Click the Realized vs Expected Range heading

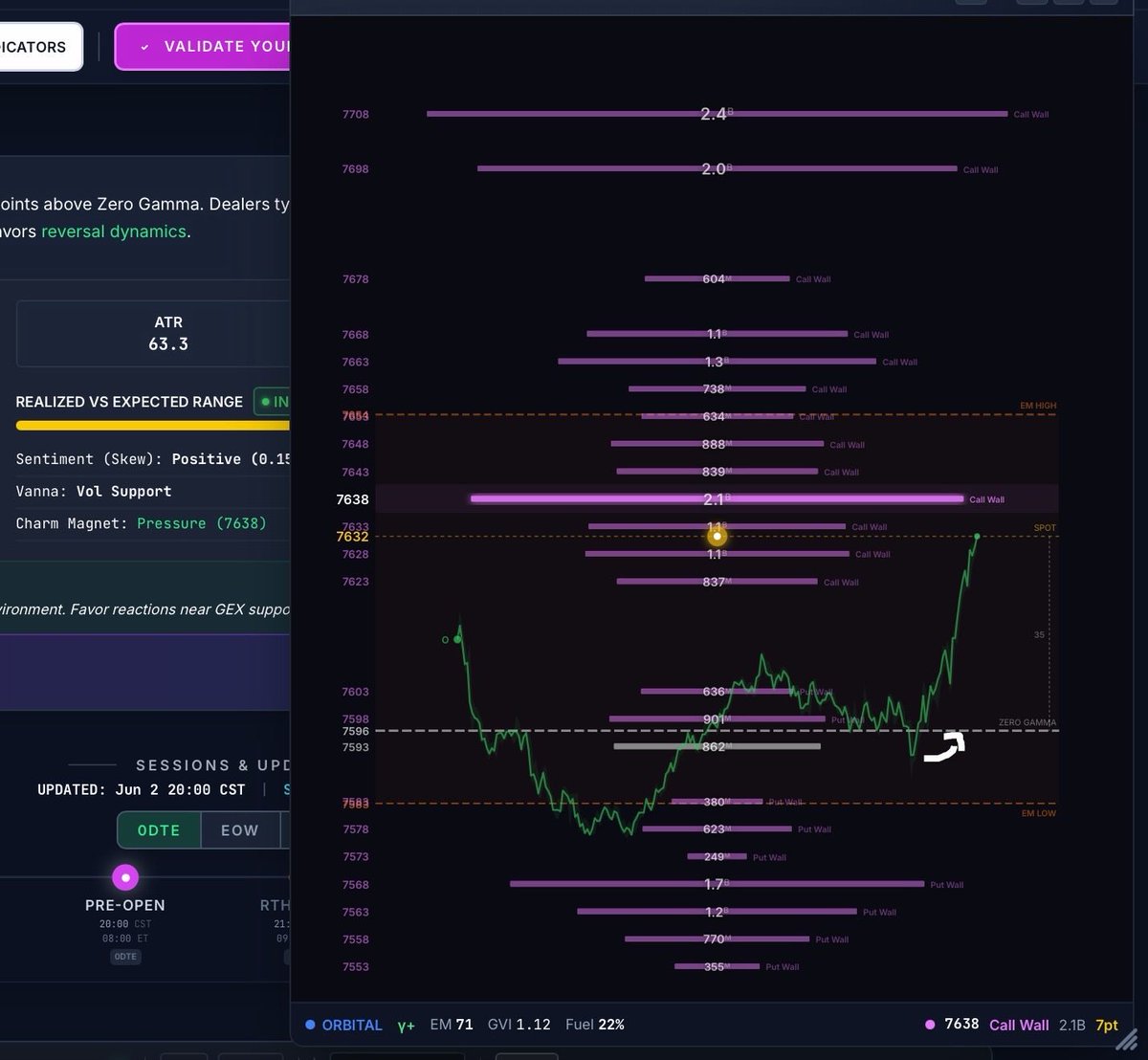[129, 402]
